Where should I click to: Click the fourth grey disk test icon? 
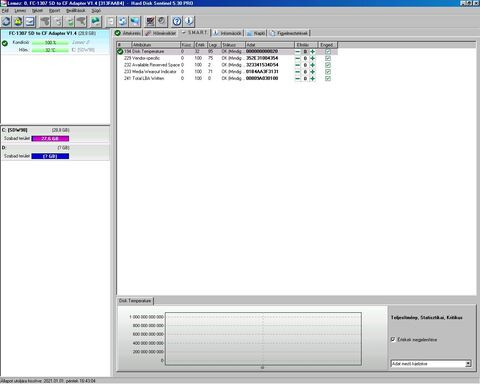pos(81,22)
